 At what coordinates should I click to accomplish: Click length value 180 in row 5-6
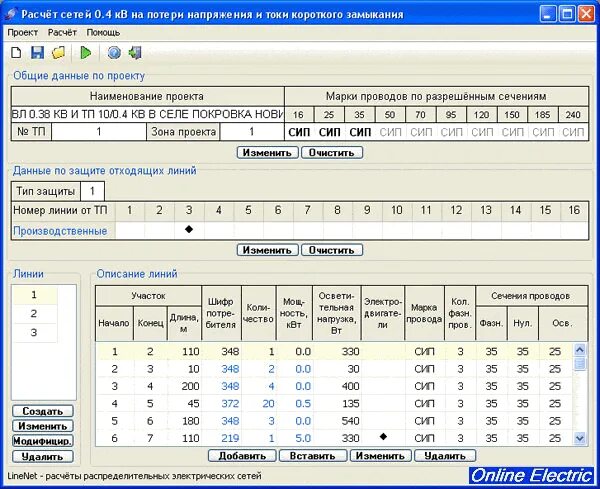tap(190, 421)
